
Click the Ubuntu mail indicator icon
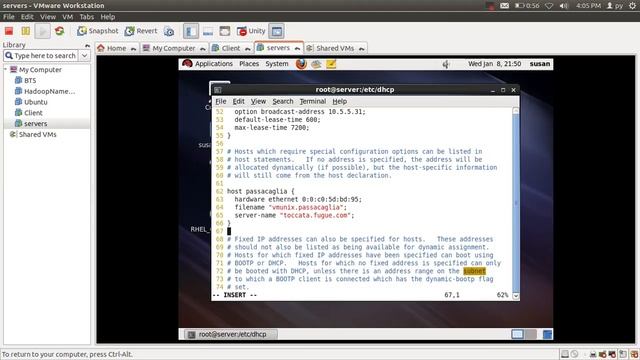point(504,6)
